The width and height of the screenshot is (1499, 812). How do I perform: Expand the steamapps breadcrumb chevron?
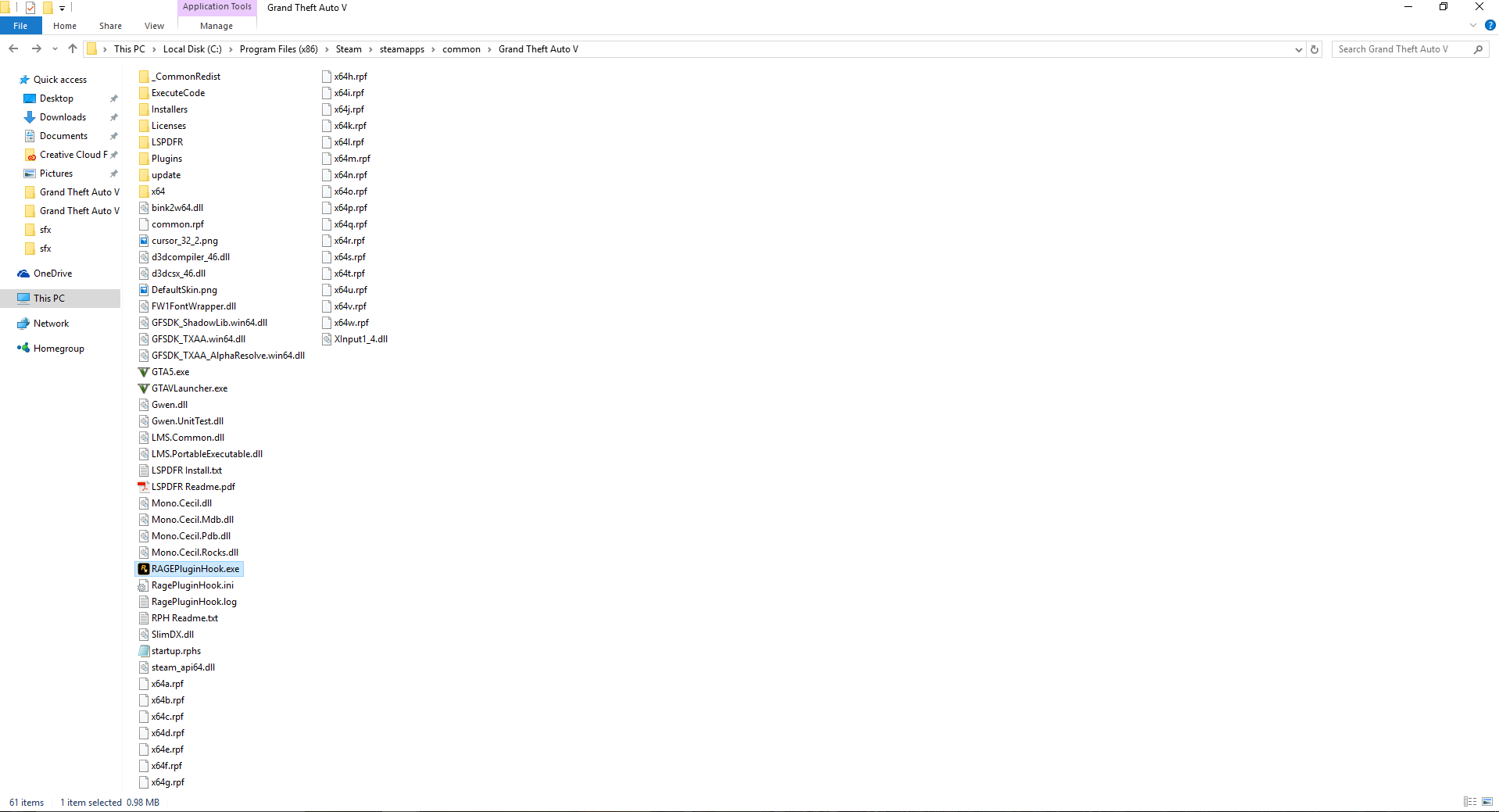433,49
